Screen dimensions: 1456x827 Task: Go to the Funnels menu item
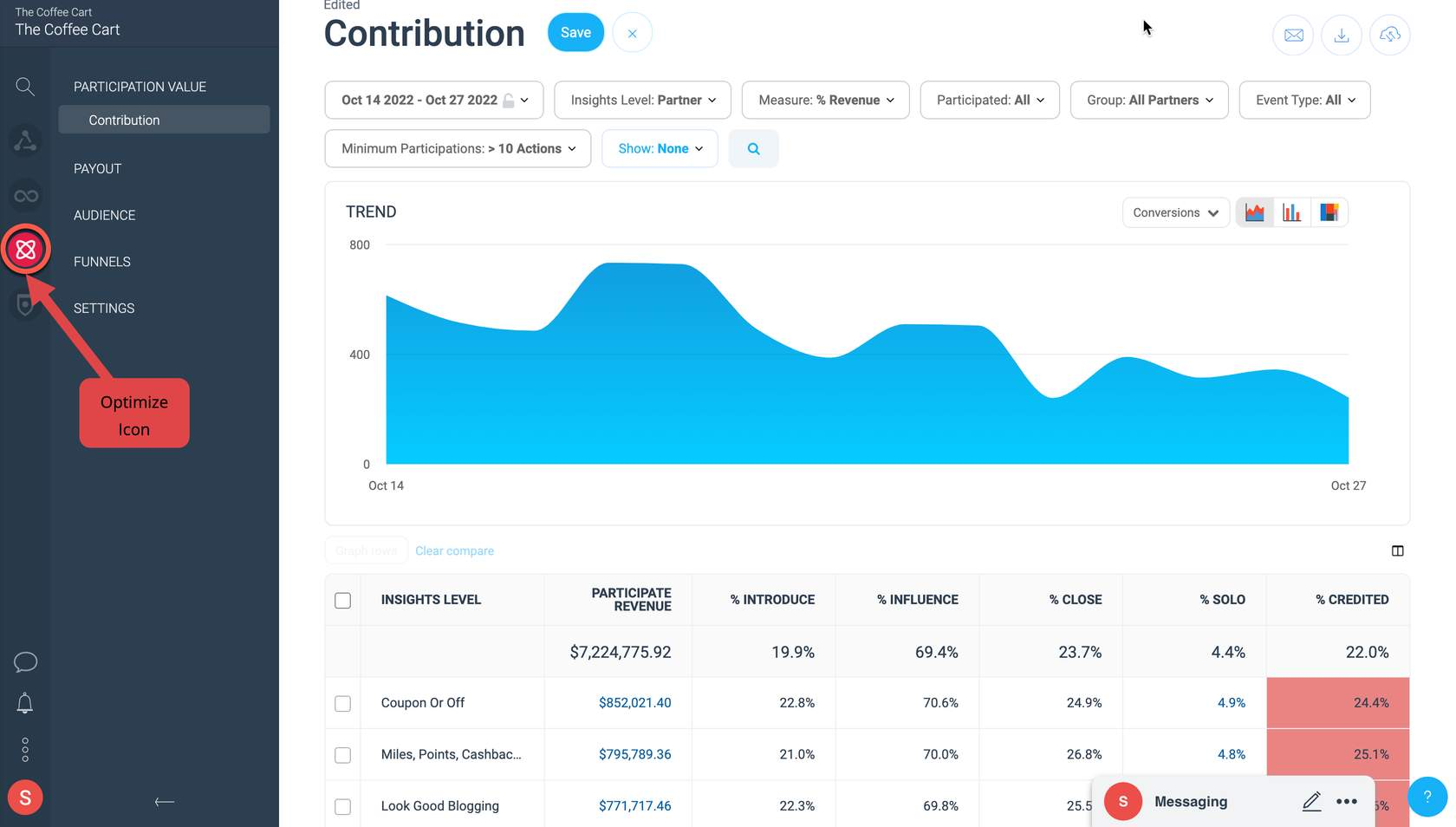[102, 262]
